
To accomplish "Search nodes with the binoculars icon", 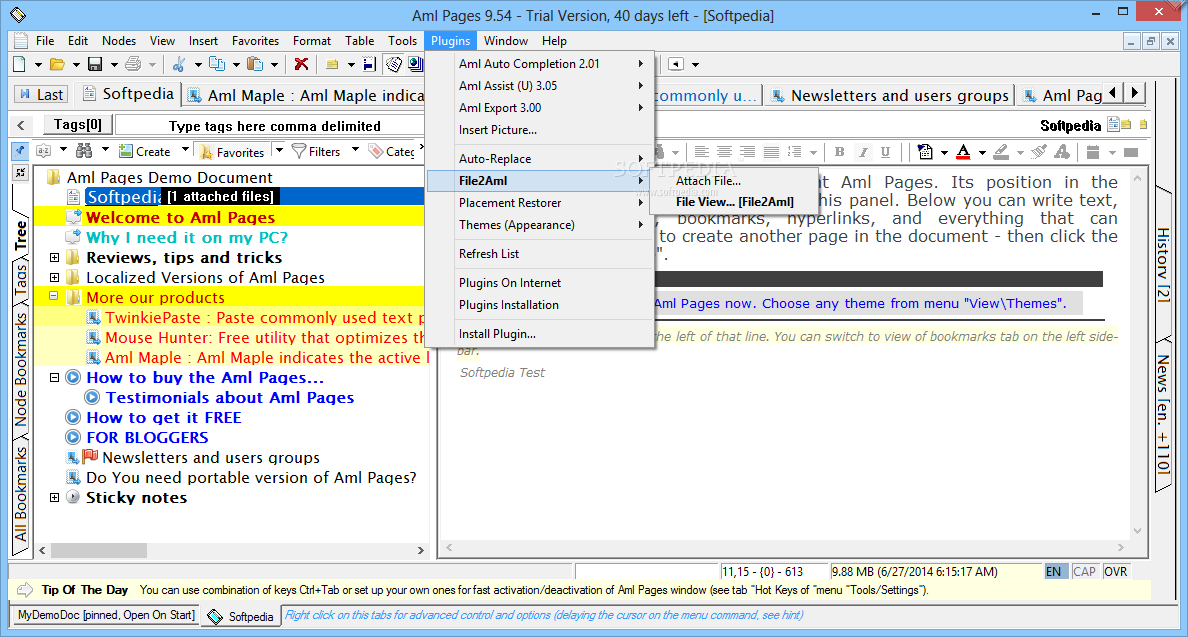I will pos(84,151).
